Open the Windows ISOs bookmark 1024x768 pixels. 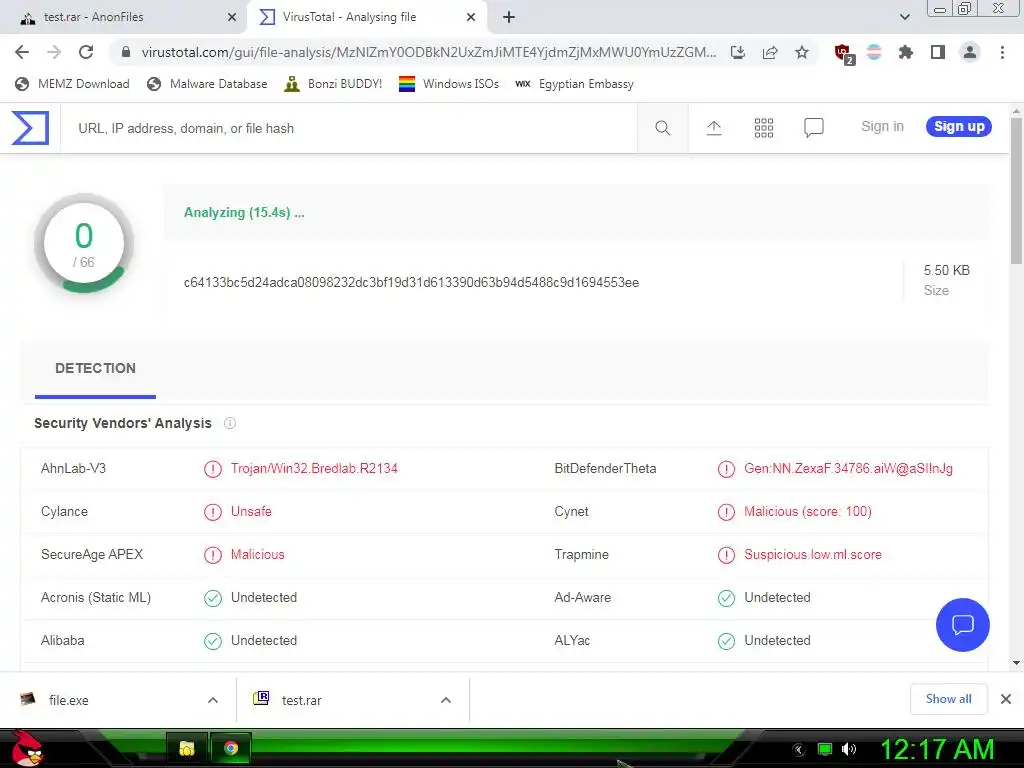pyautogui.click(x=449, y=84)
